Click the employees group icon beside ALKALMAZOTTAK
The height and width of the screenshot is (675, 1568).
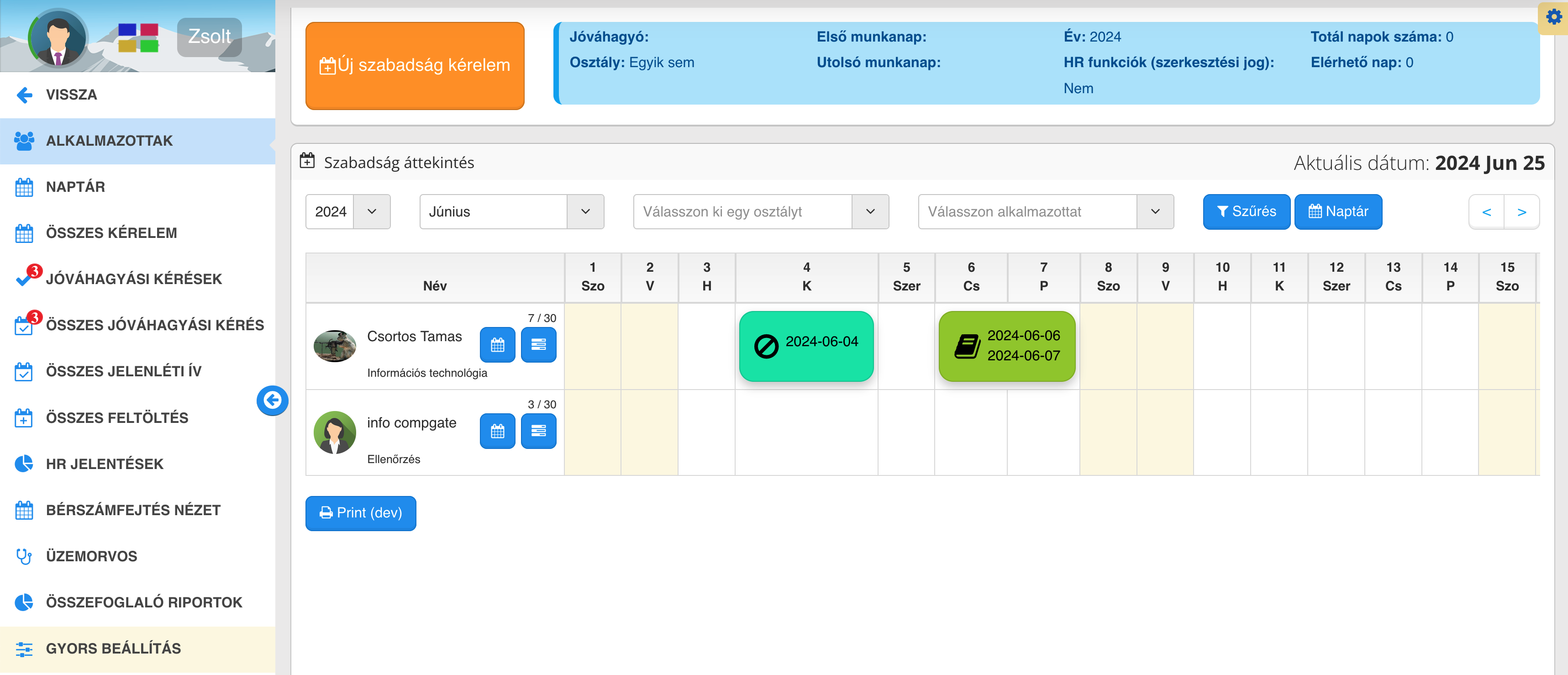point(24,141)
